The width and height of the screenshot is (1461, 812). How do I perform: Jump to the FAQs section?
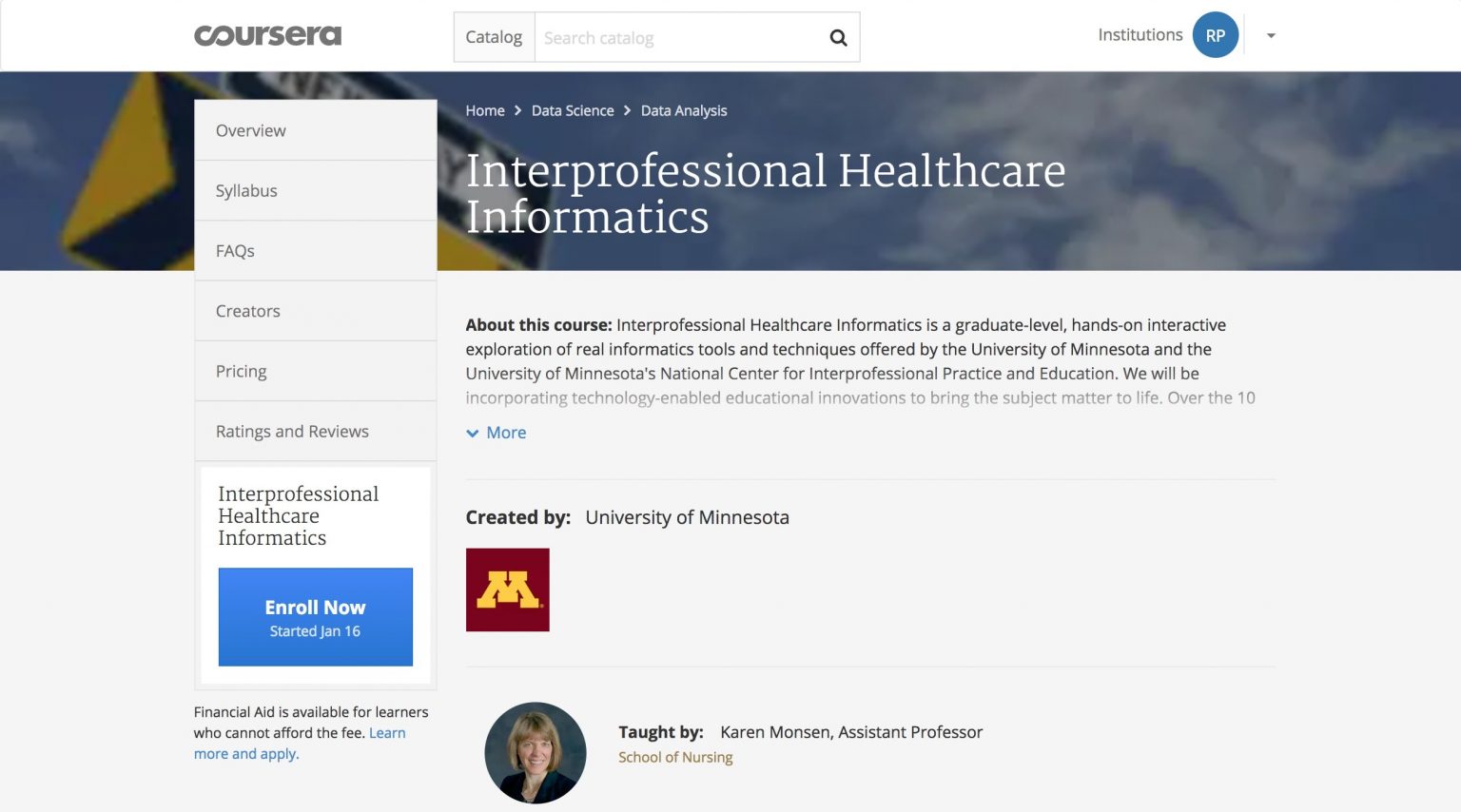[x=235, y=251]
